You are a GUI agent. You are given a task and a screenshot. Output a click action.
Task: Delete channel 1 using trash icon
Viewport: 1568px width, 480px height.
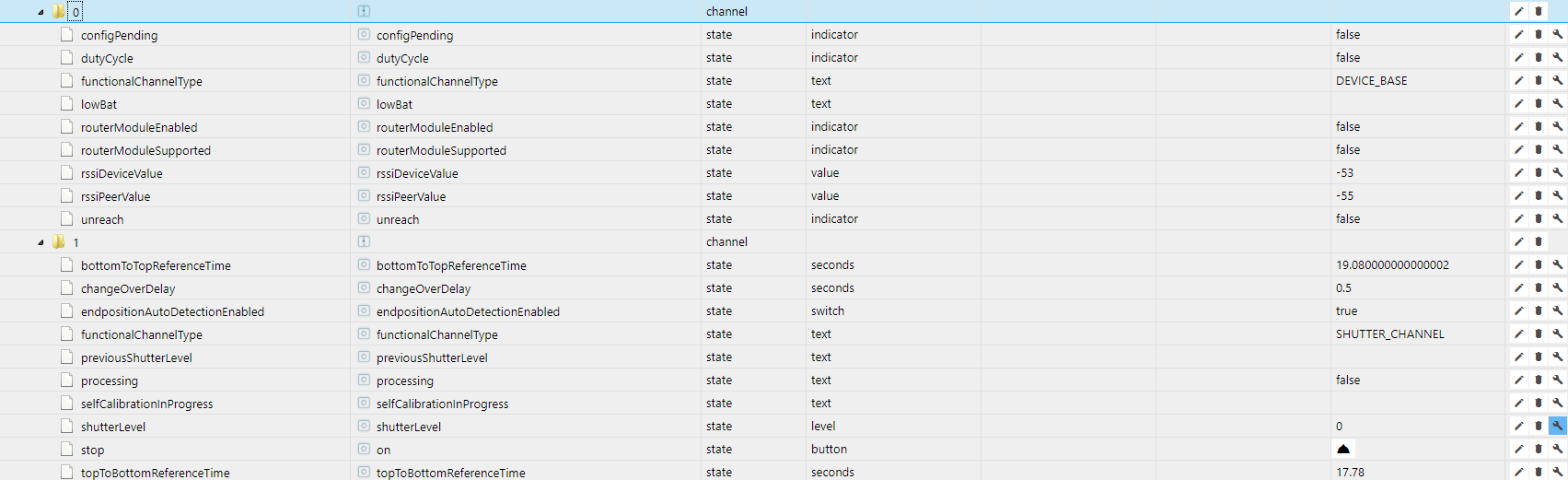[x=1538, y=241]
